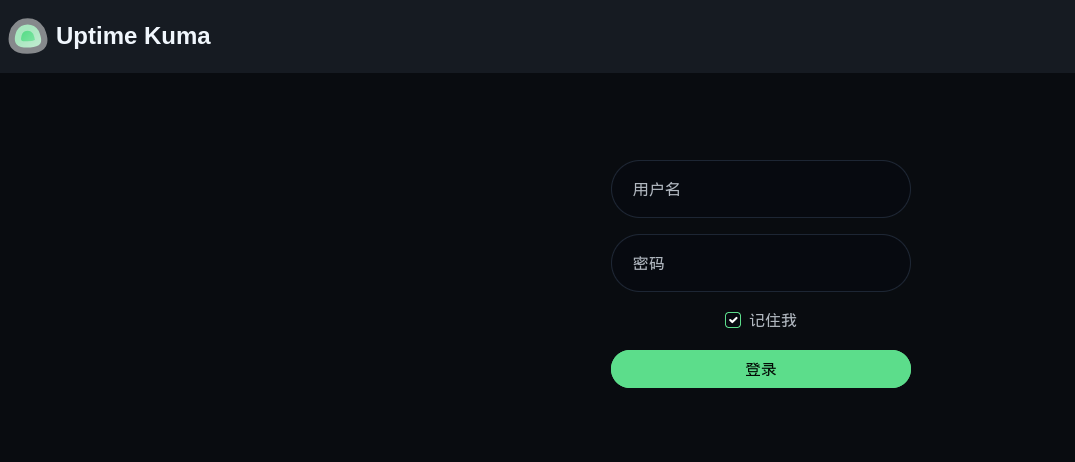The height and width of the screenshot is (462, 1075).
Task: Click the gray outline of the Kuma logo
Action: coord(12,36)
